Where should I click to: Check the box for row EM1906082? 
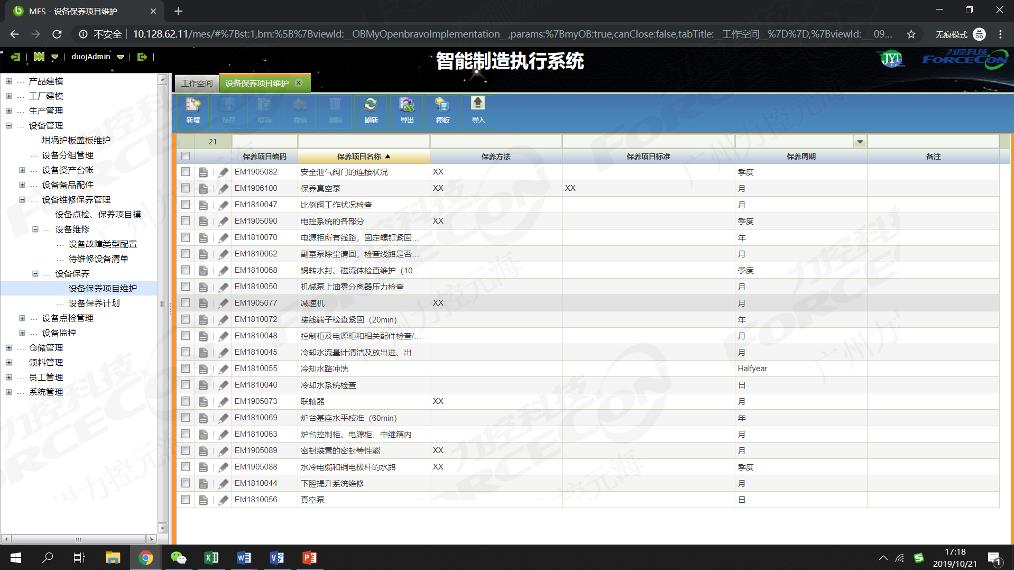[186, 172]
